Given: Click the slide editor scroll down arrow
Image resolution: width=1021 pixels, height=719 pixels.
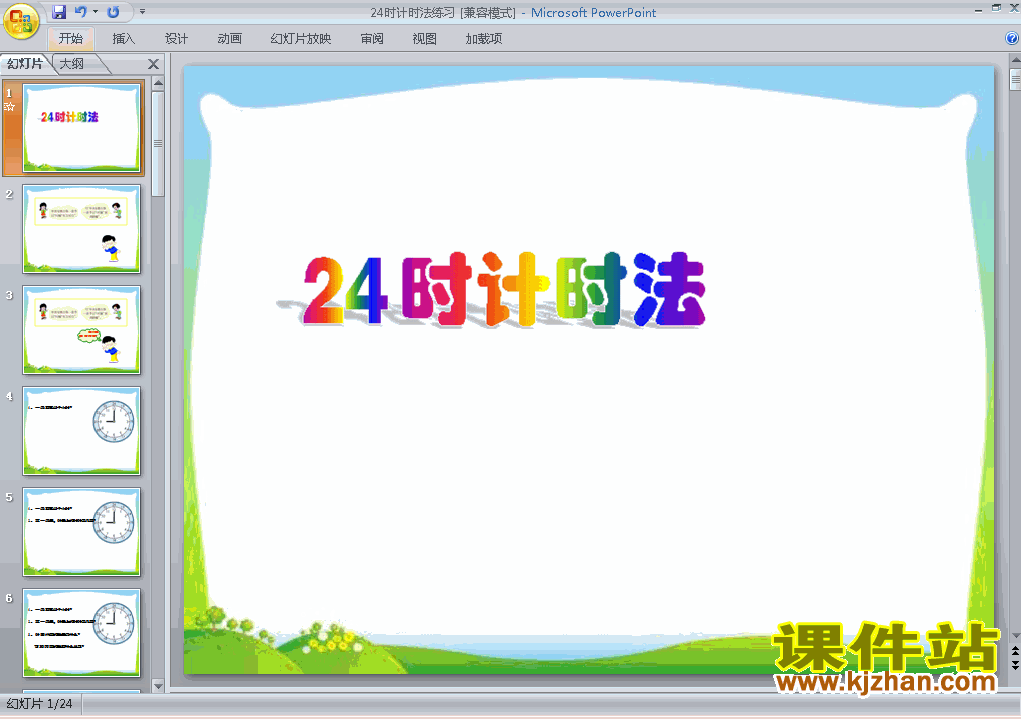Looking at the screenshot, I should (x=1015, y=636).
